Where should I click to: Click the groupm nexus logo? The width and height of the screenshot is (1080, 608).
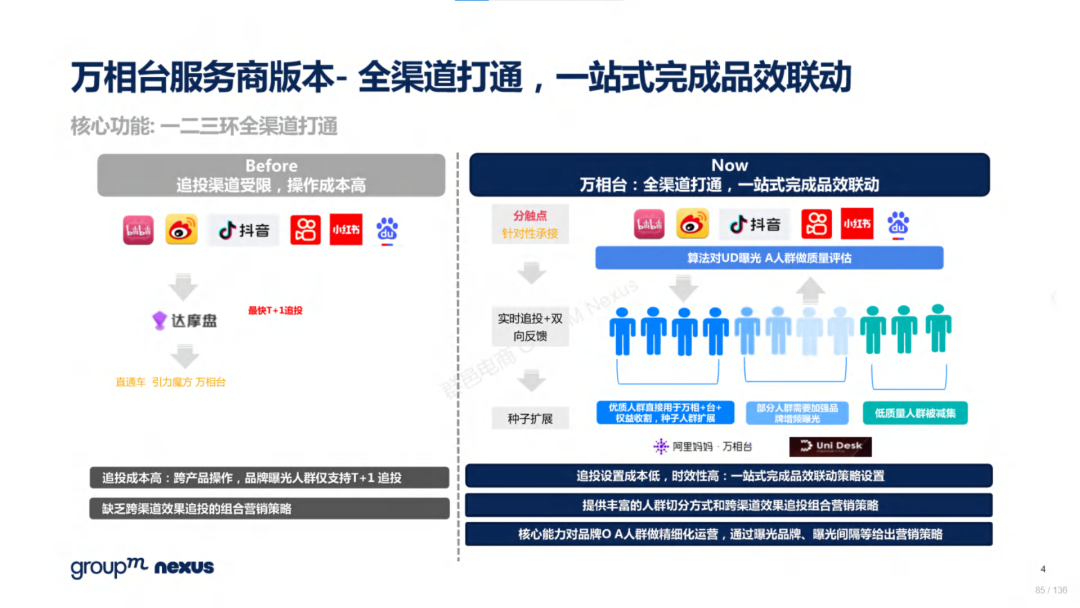tap(143, 567)
